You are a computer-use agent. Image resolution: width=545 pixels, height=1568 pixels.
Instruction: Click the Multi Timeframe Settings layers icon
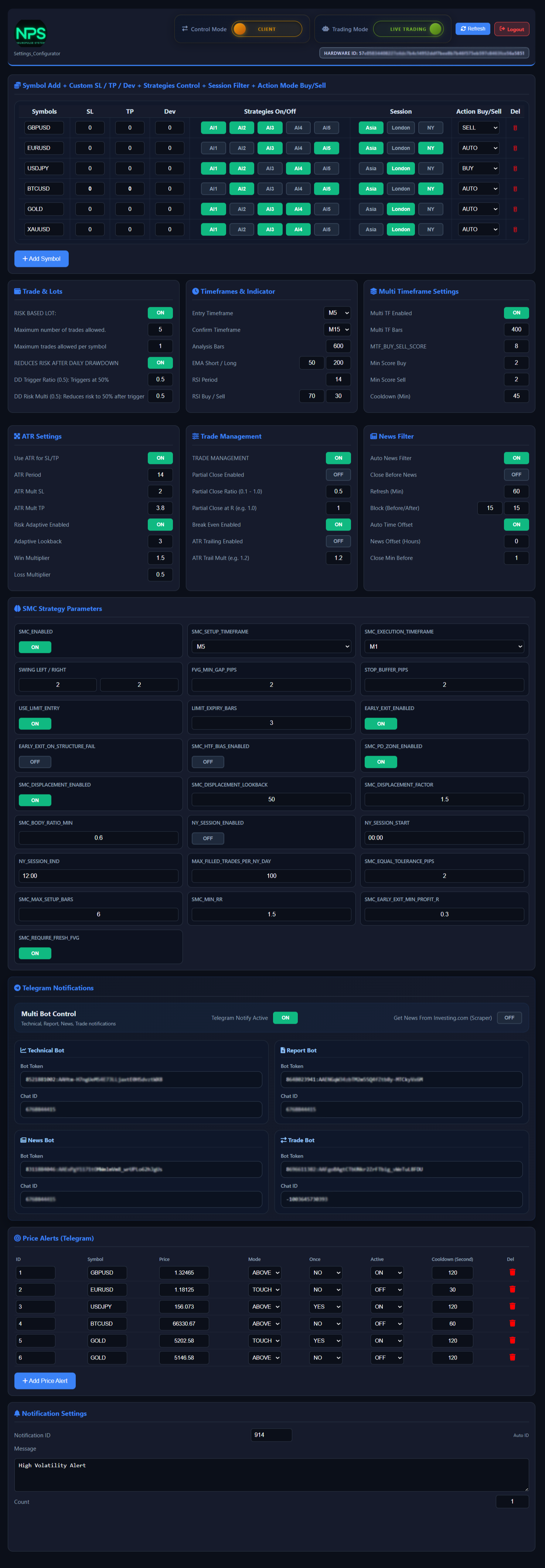pos(374,292)
